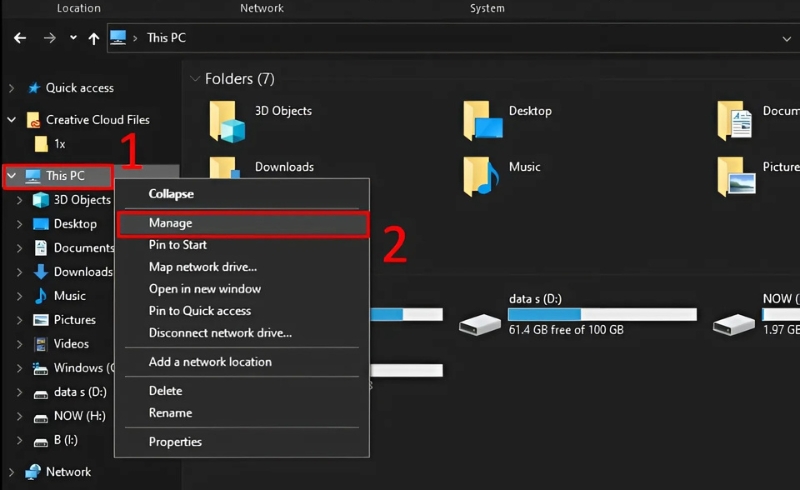
Task: Click the Network group label in ribbon
Action: point(262,8)
